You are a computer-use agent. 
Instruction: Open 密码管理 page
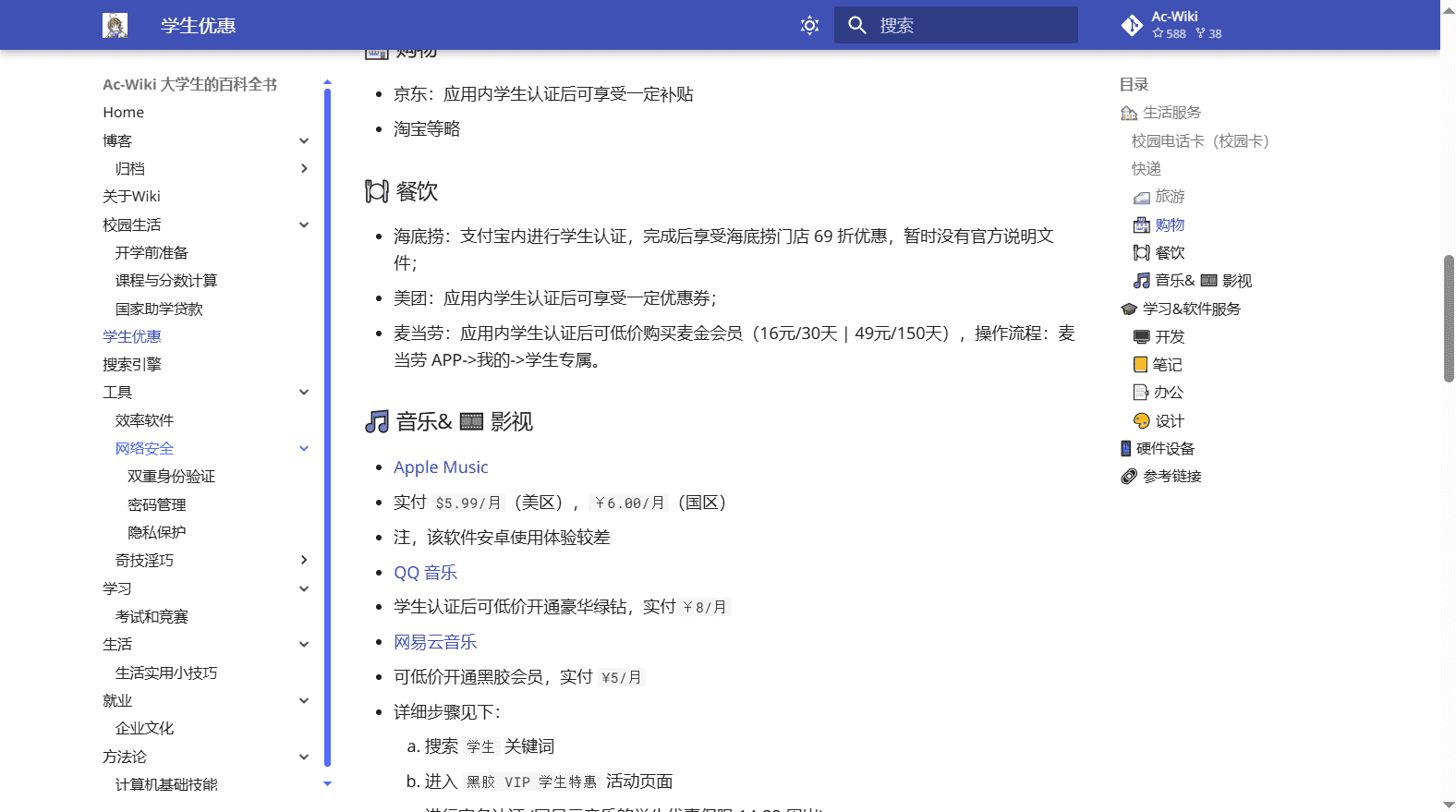point(157,505)
